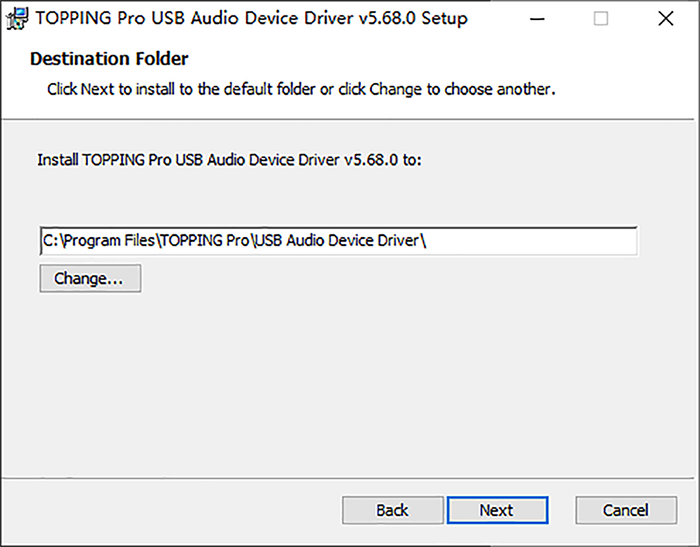Click the Setup window title text

pyautogui.click(x=251, y=18)
